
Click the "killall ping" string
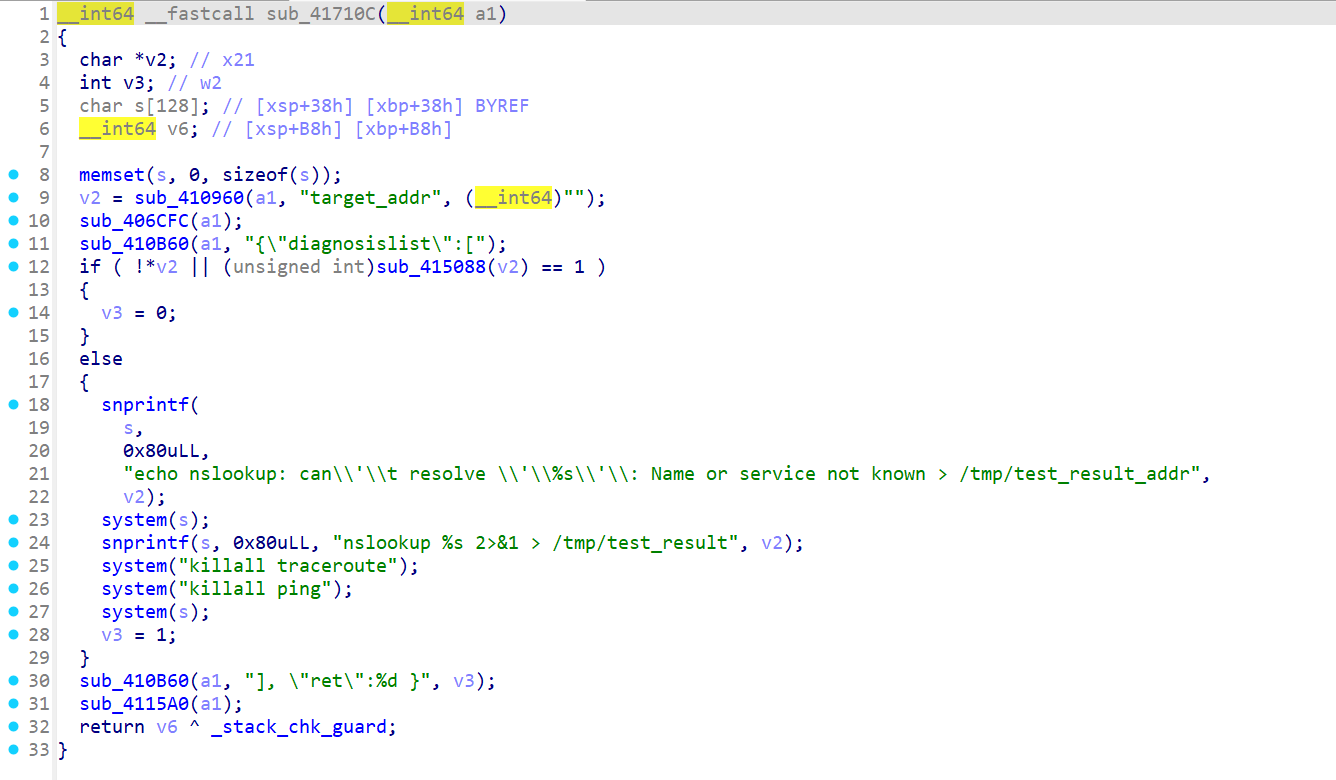255,589
